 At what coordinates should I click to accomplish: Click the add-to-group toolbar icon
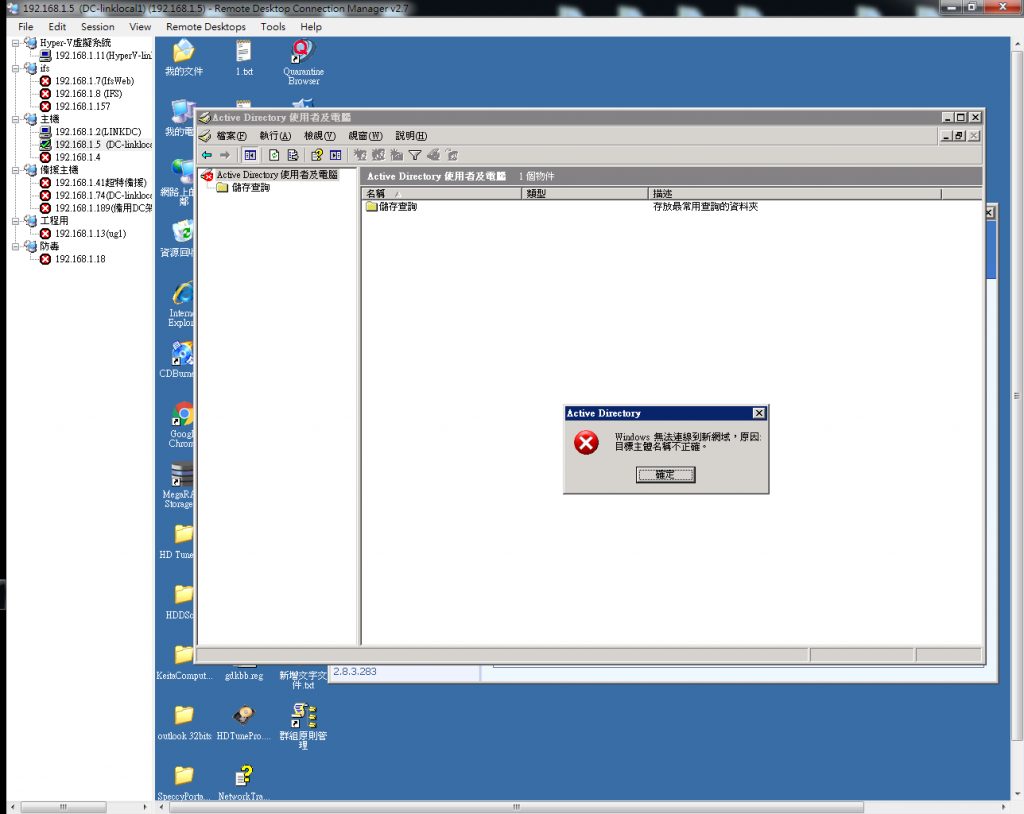coord(451,155)
